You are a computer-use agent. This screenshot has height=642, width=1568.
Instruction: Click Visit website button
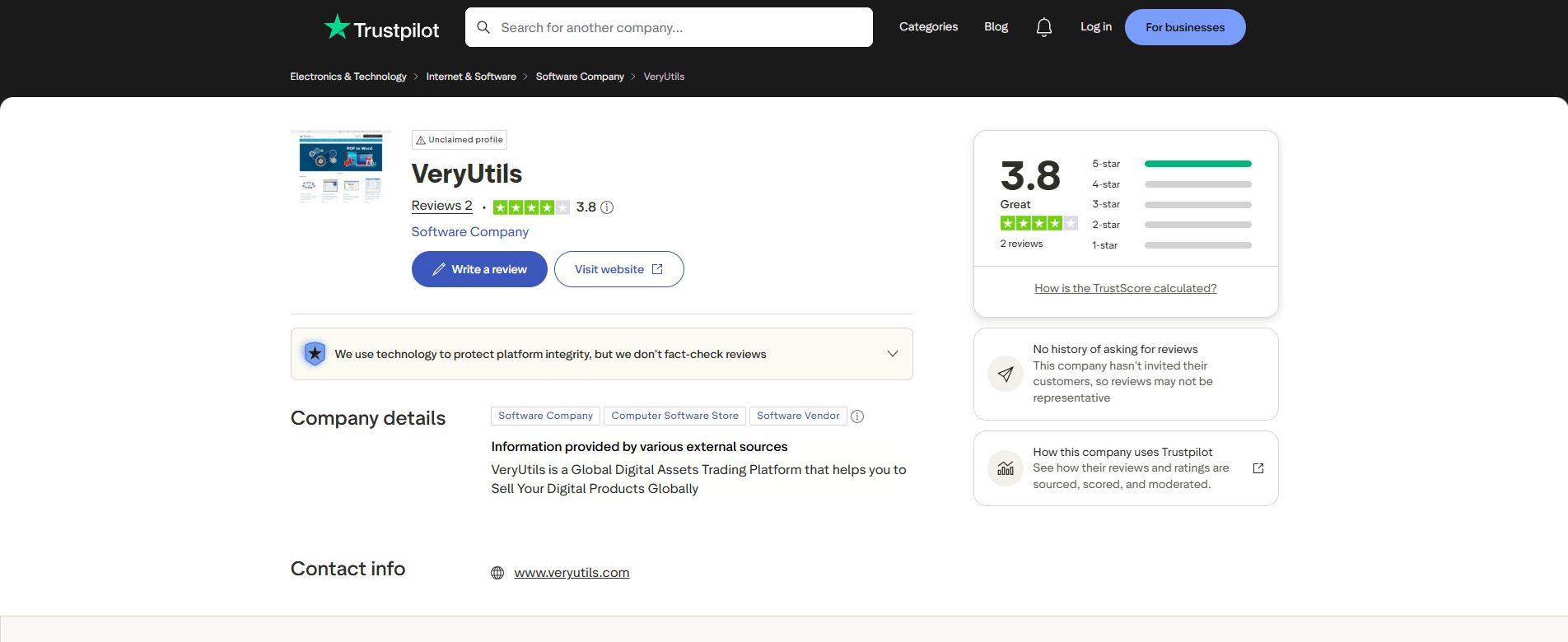[x=619, y=269]
